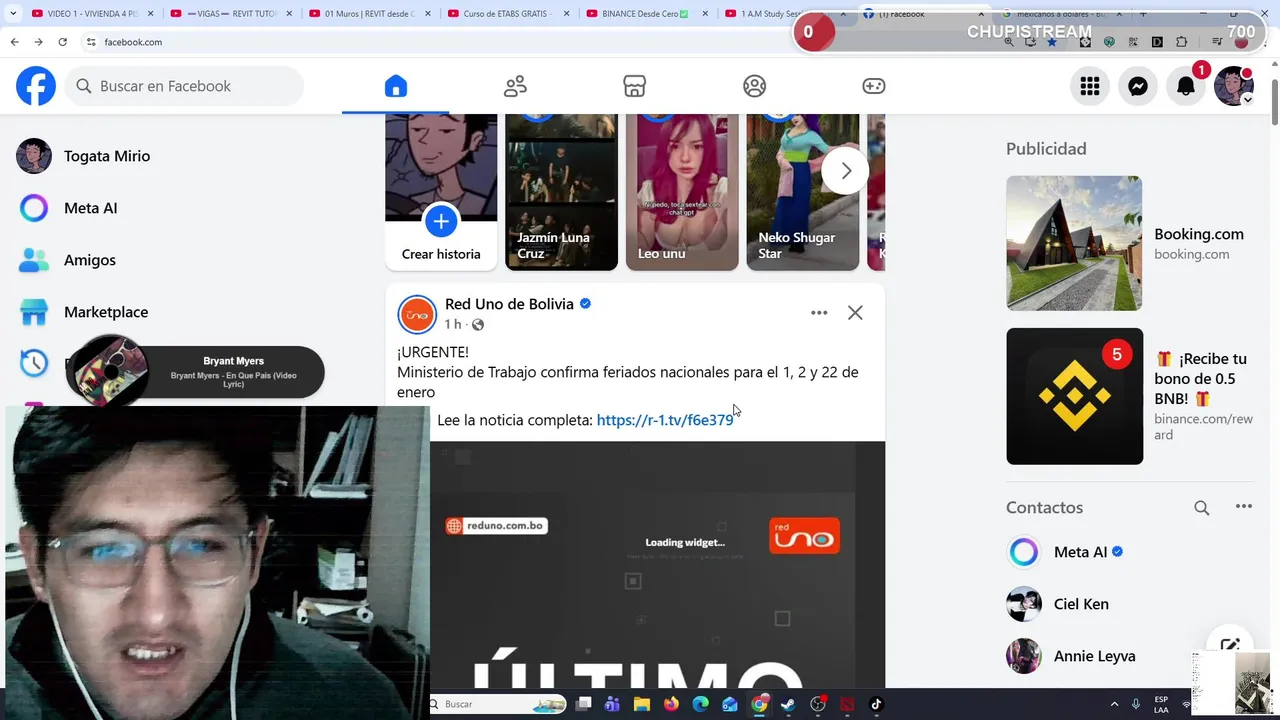This screenshot has width=1280, height=720.
Task: Open Amigos in the left sidebar
Action: point(90,260)
